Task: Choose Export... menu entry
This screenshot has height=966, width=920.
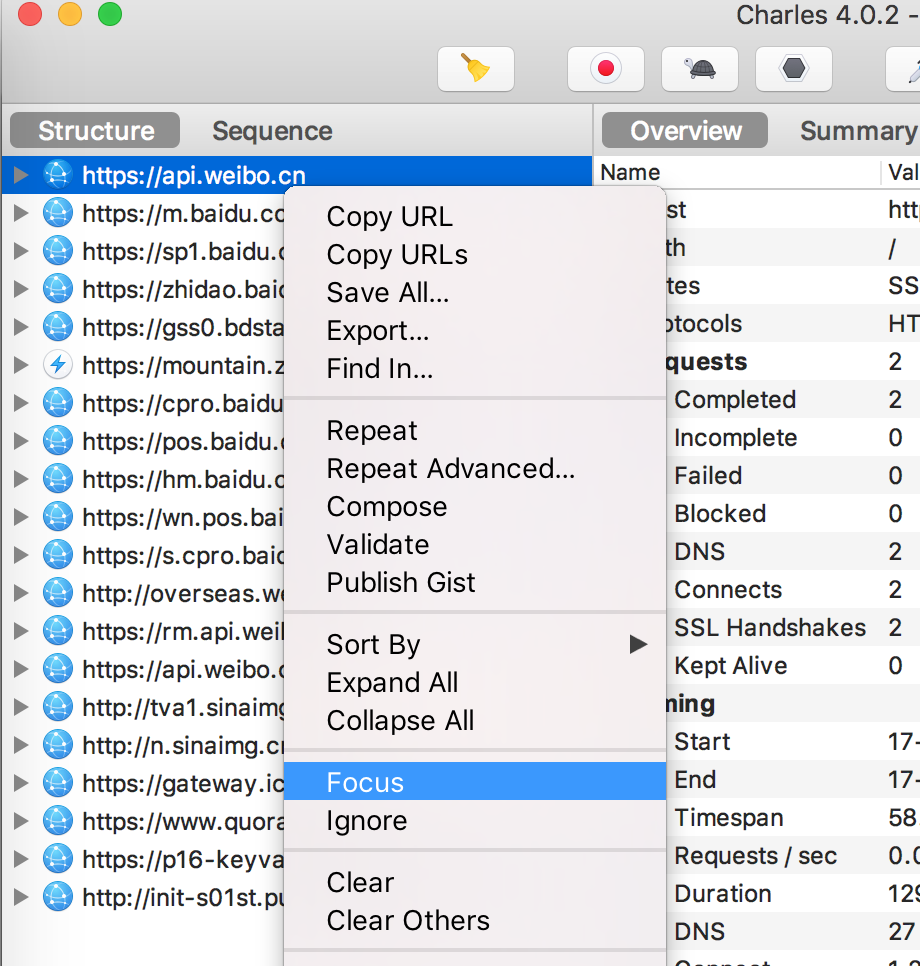Action: click(x=474, y=331)
